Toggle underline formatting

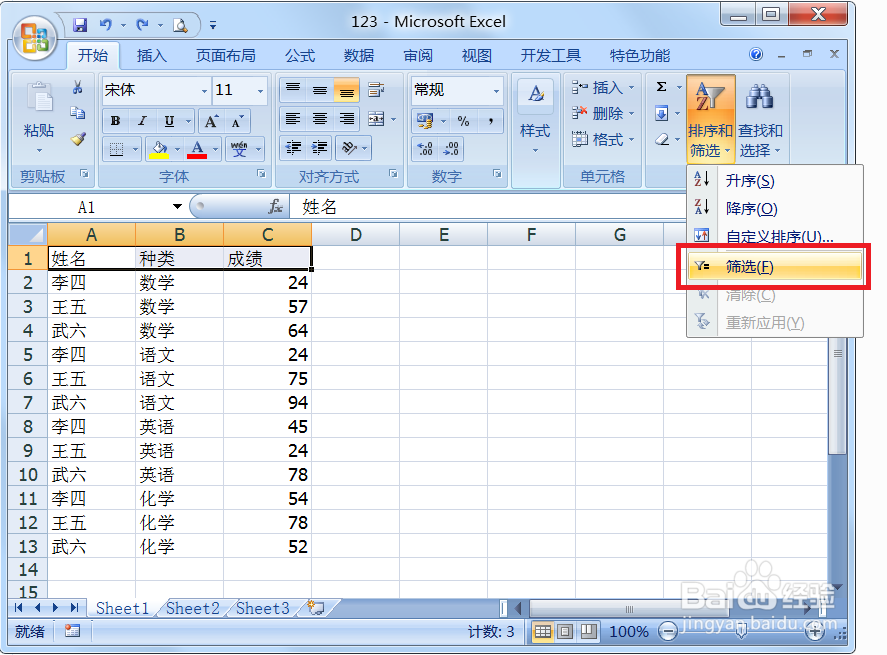(x=169, y=121)
